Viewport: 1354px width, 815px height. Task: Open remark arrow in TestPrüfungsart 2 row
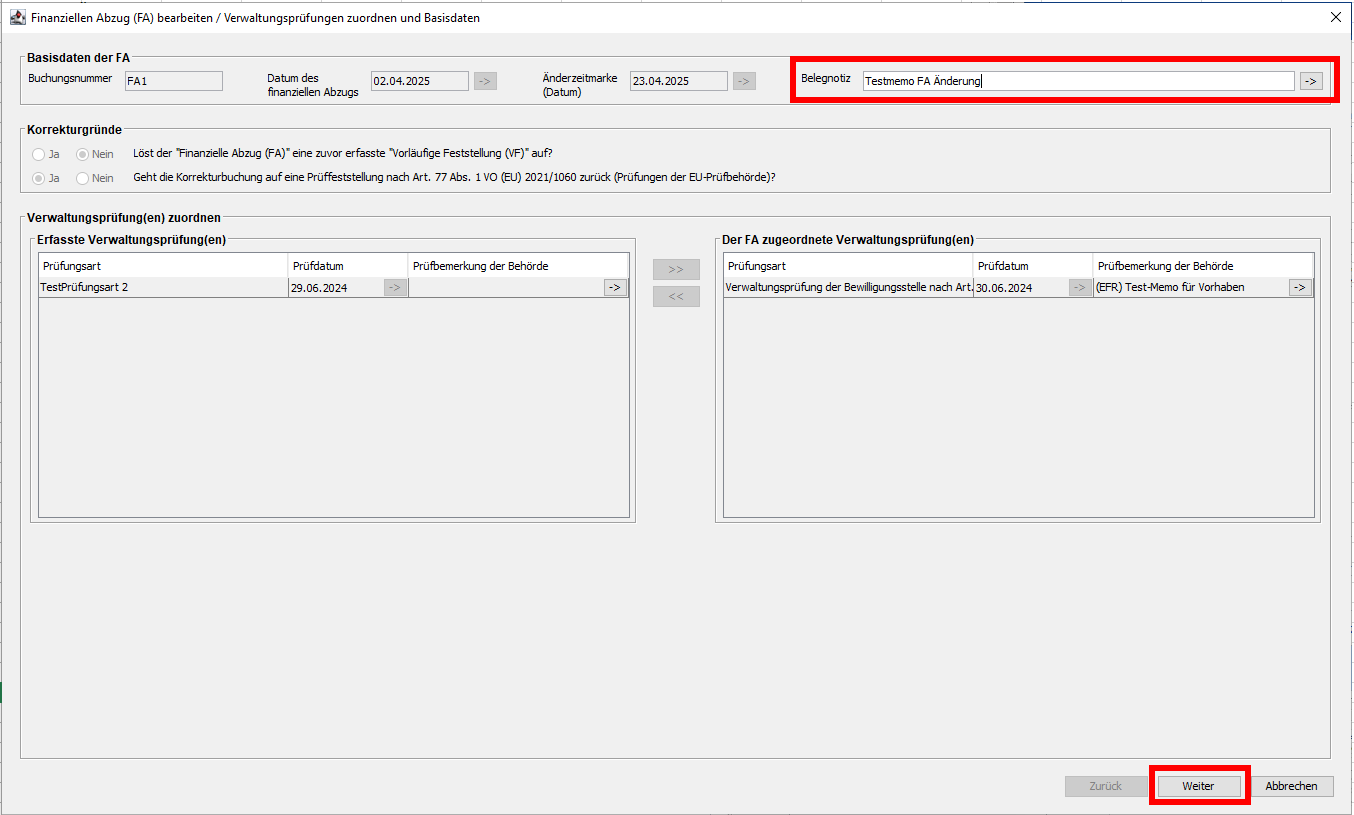615,288
